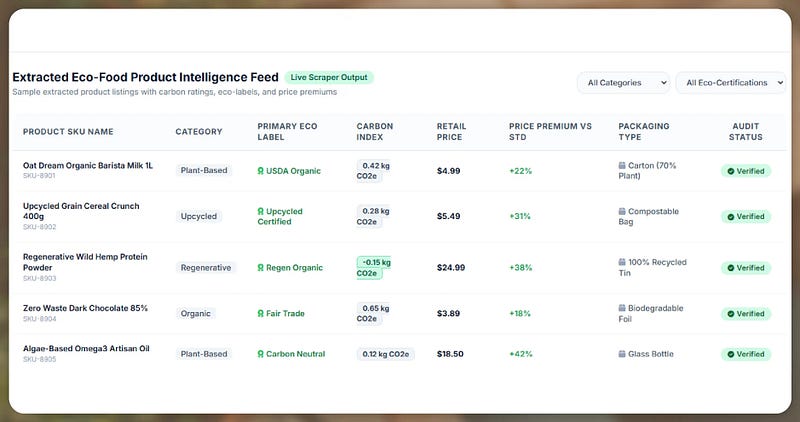This screenshot has height=422, width=800.
Task: Click the Product SKU Name column header
Action: pos(68,132)
